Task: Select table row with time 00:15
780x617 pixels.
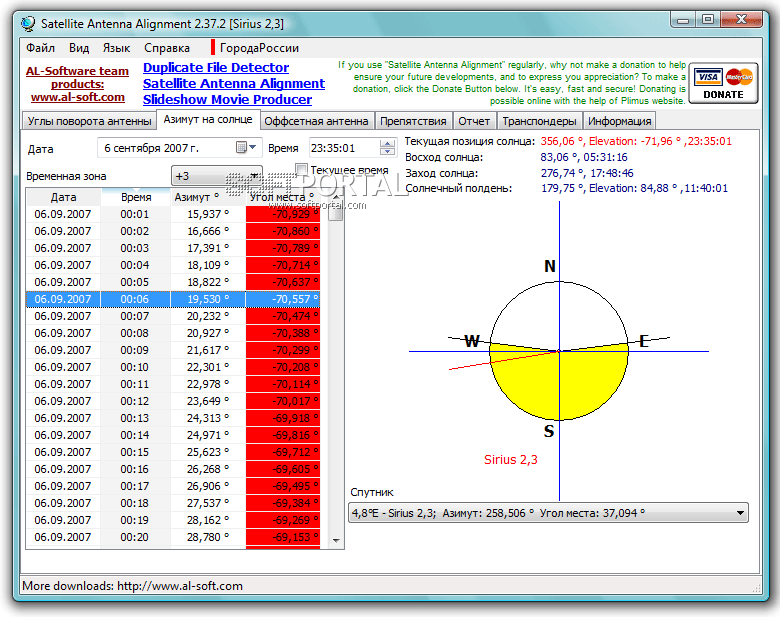Action: point(135,452)
